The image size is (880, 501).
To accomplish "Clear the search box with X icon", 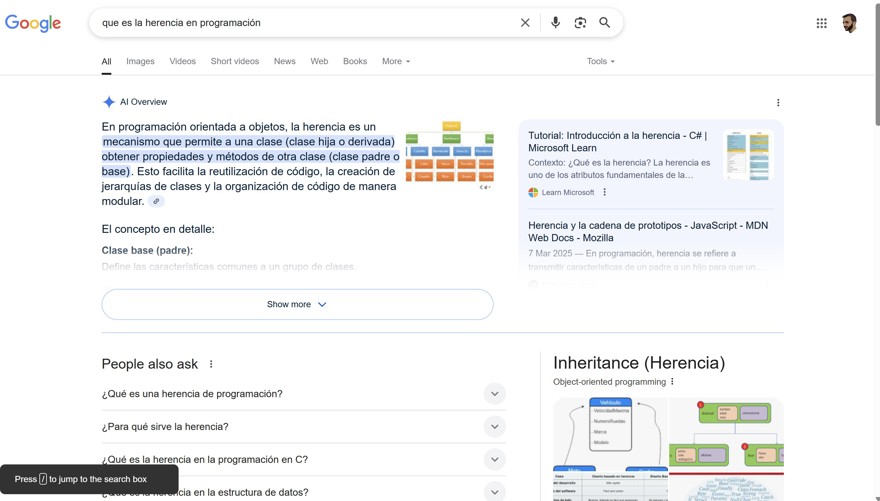I will pyautogui.click(x=525, y=23).
